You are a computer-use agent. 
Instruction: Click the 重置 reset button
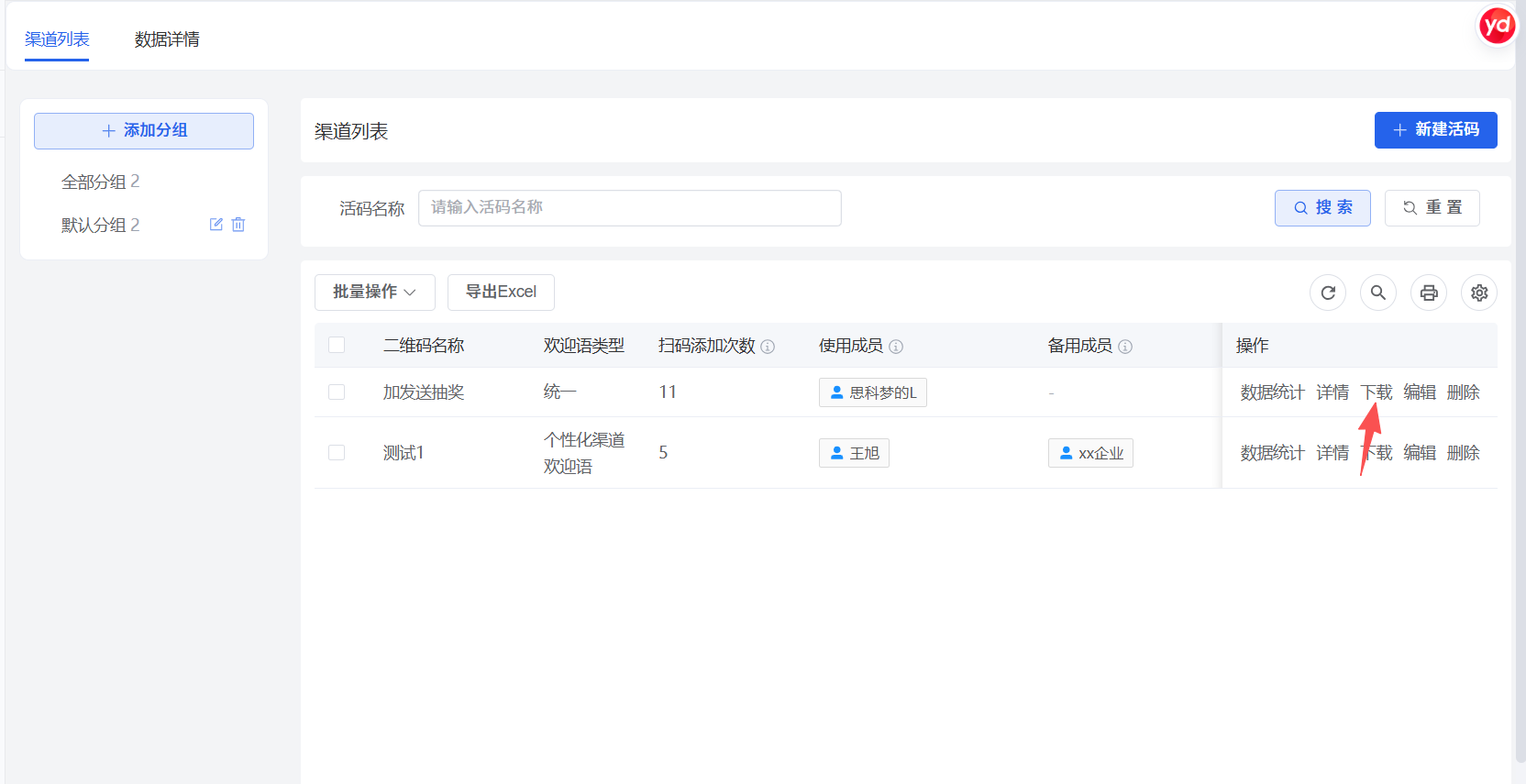point(1432,208)
